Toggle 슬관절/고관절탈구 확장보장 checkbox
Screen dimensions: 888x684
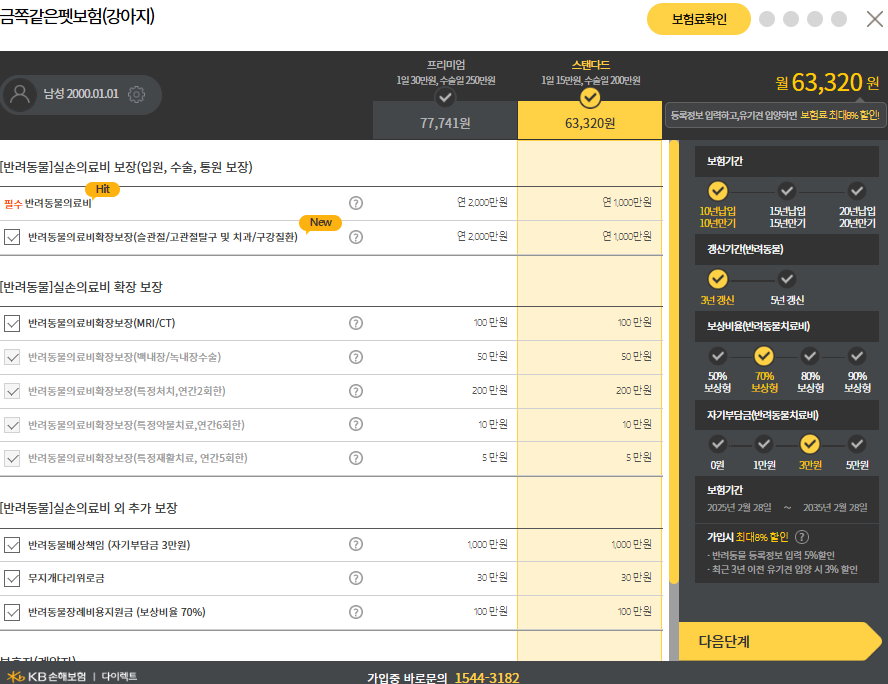[x=12, y=237]
